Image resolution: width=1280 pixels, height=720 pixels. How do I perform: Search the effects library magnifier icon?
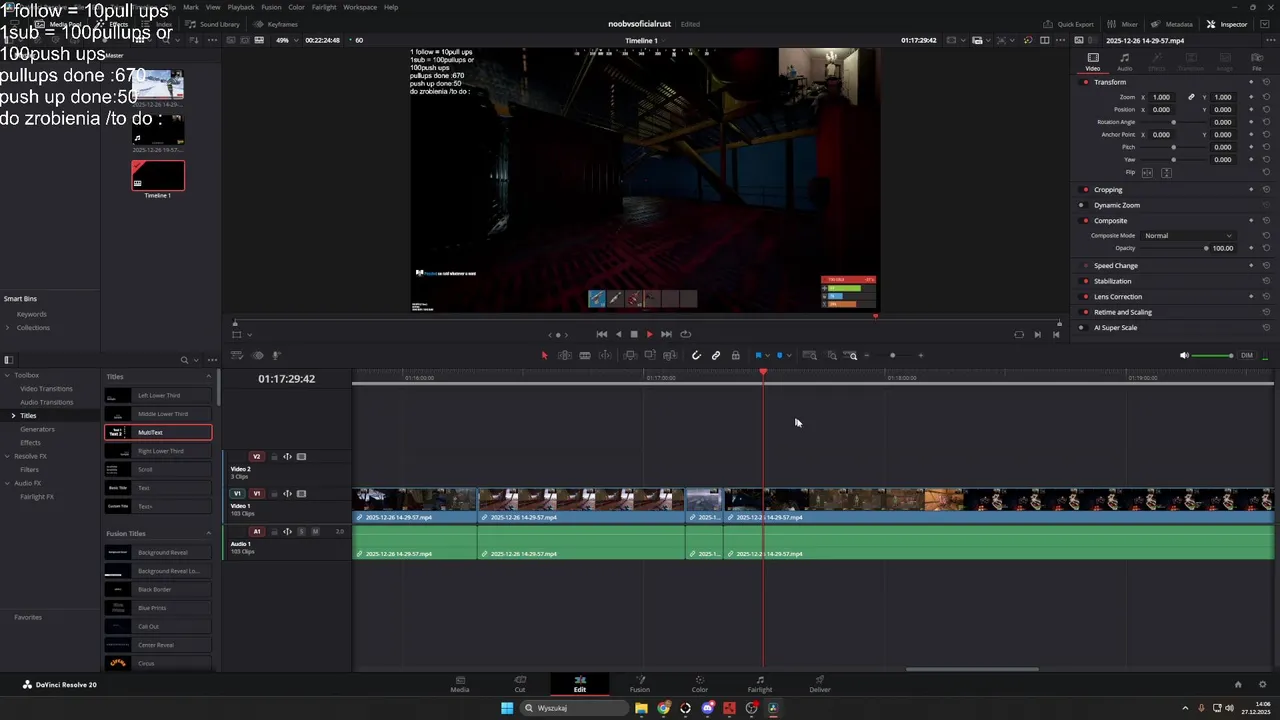pyautogui.click(x=184, y=360)
